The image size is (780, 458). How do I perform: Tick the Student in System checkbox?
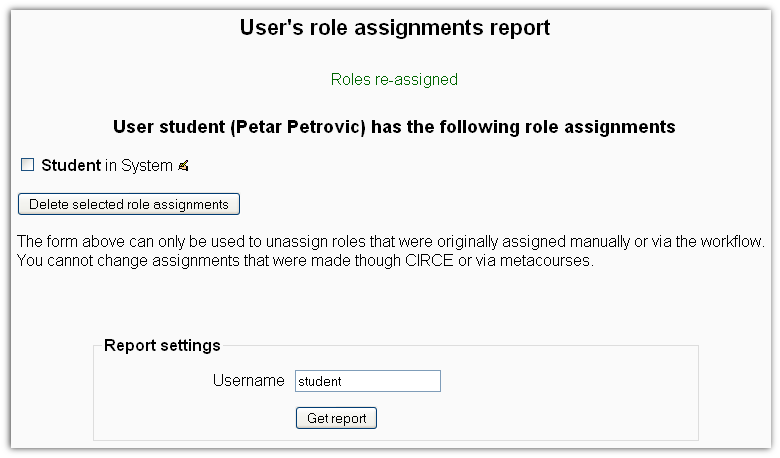pos(27,165)
